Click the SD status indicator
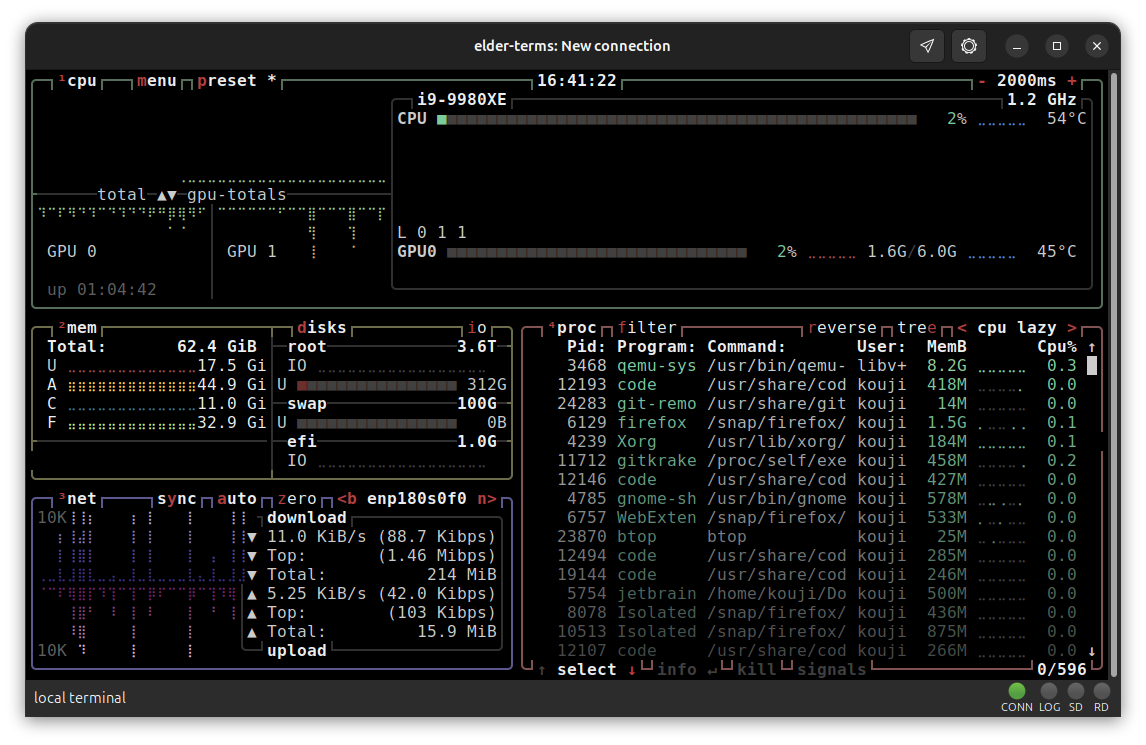 click(x=1075, y=691)
